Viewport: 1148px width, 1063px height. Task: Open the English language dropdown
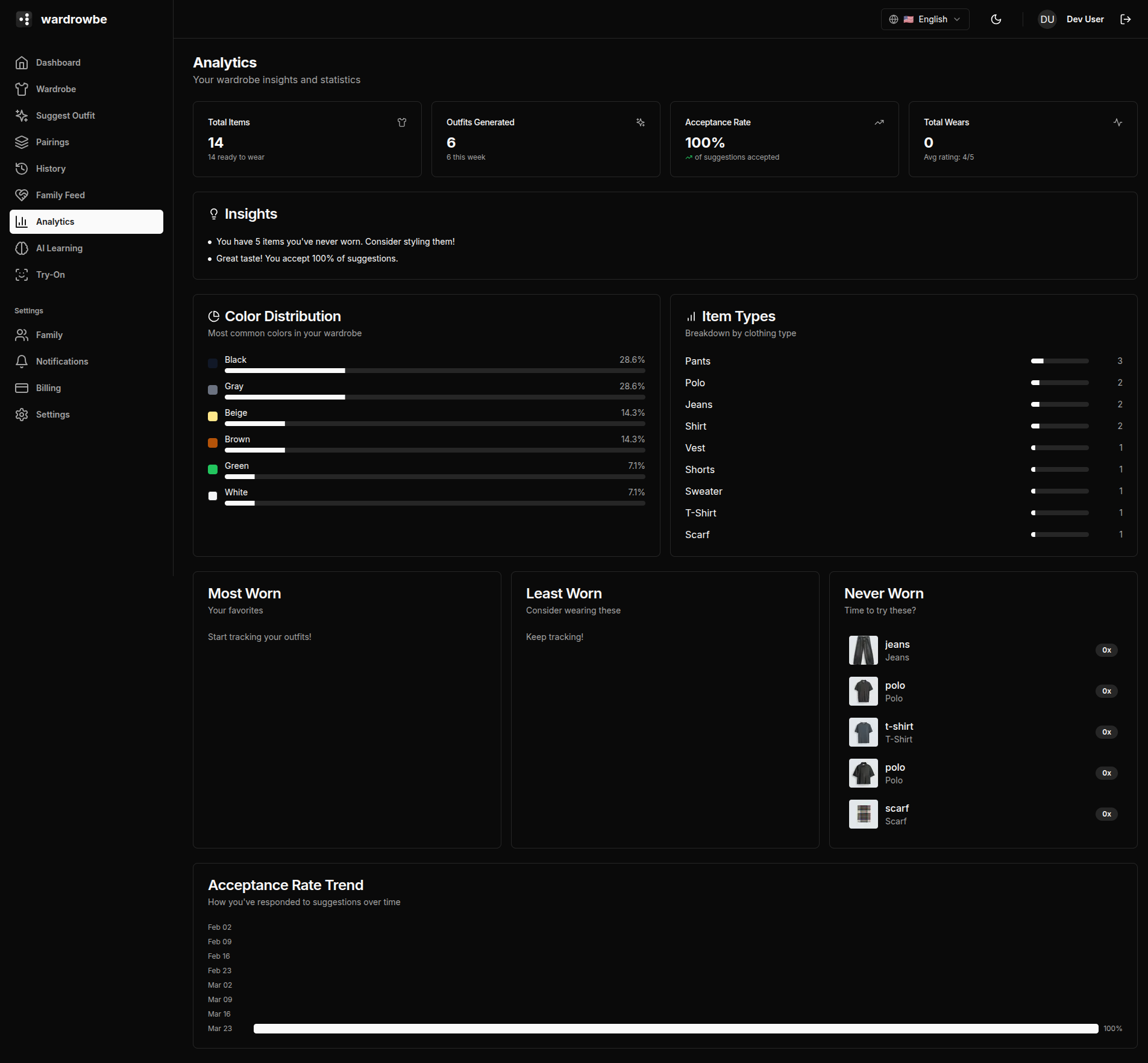924,19
